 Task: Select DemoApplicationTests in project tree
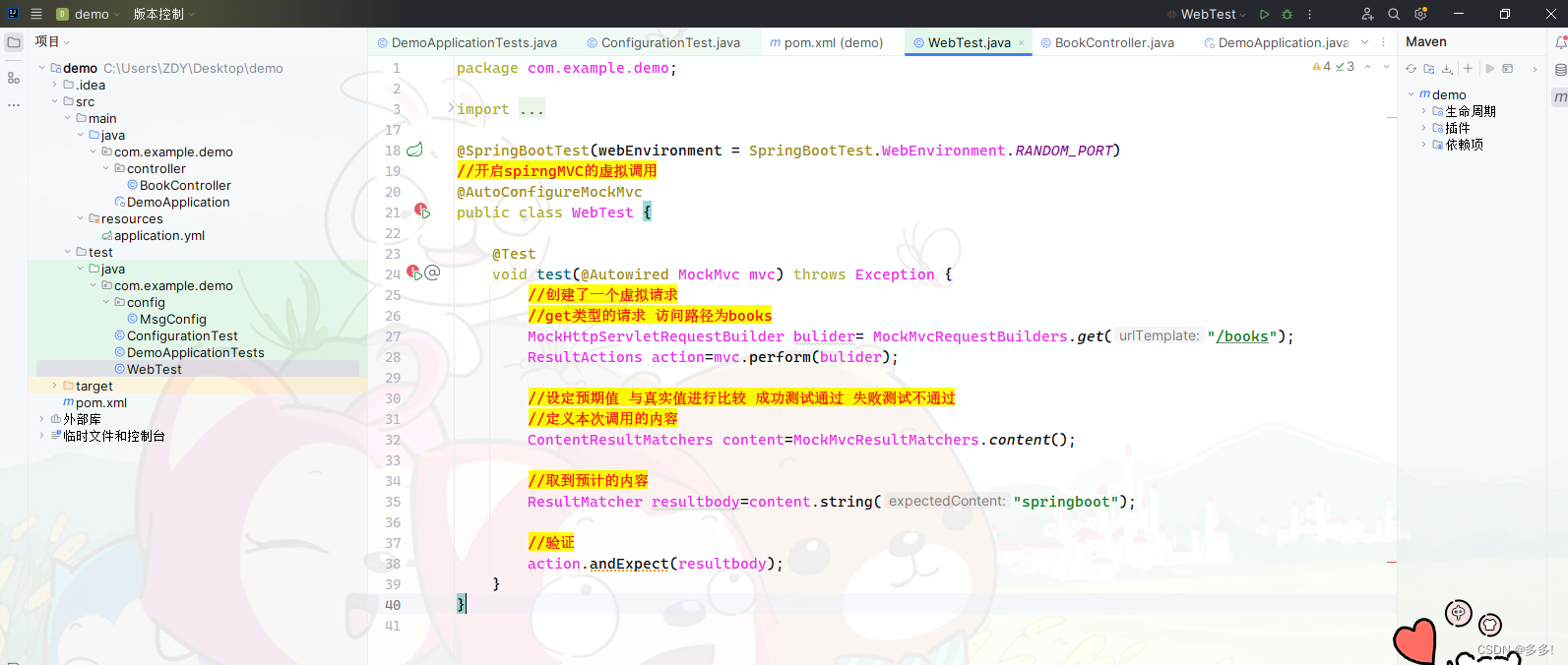196,352
